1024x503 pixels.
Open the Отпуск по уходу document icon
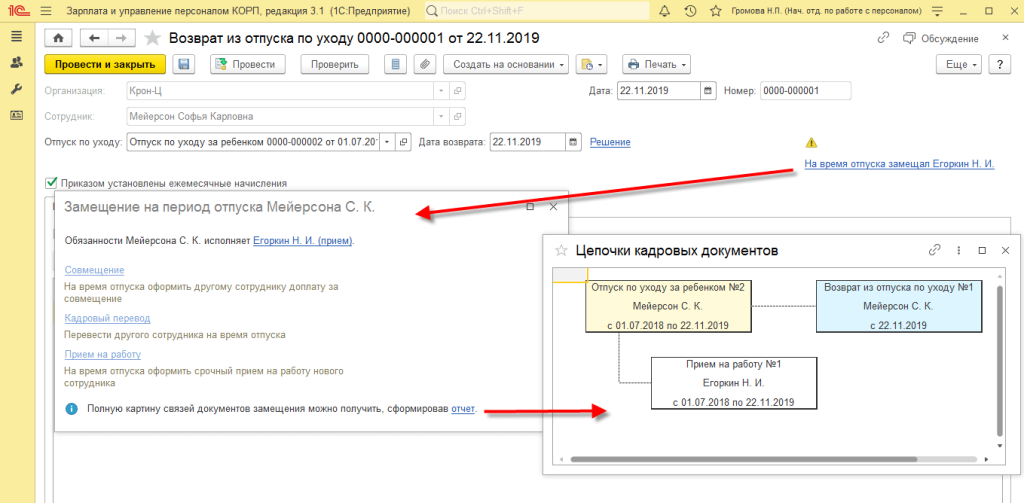[x=404, y=142]
